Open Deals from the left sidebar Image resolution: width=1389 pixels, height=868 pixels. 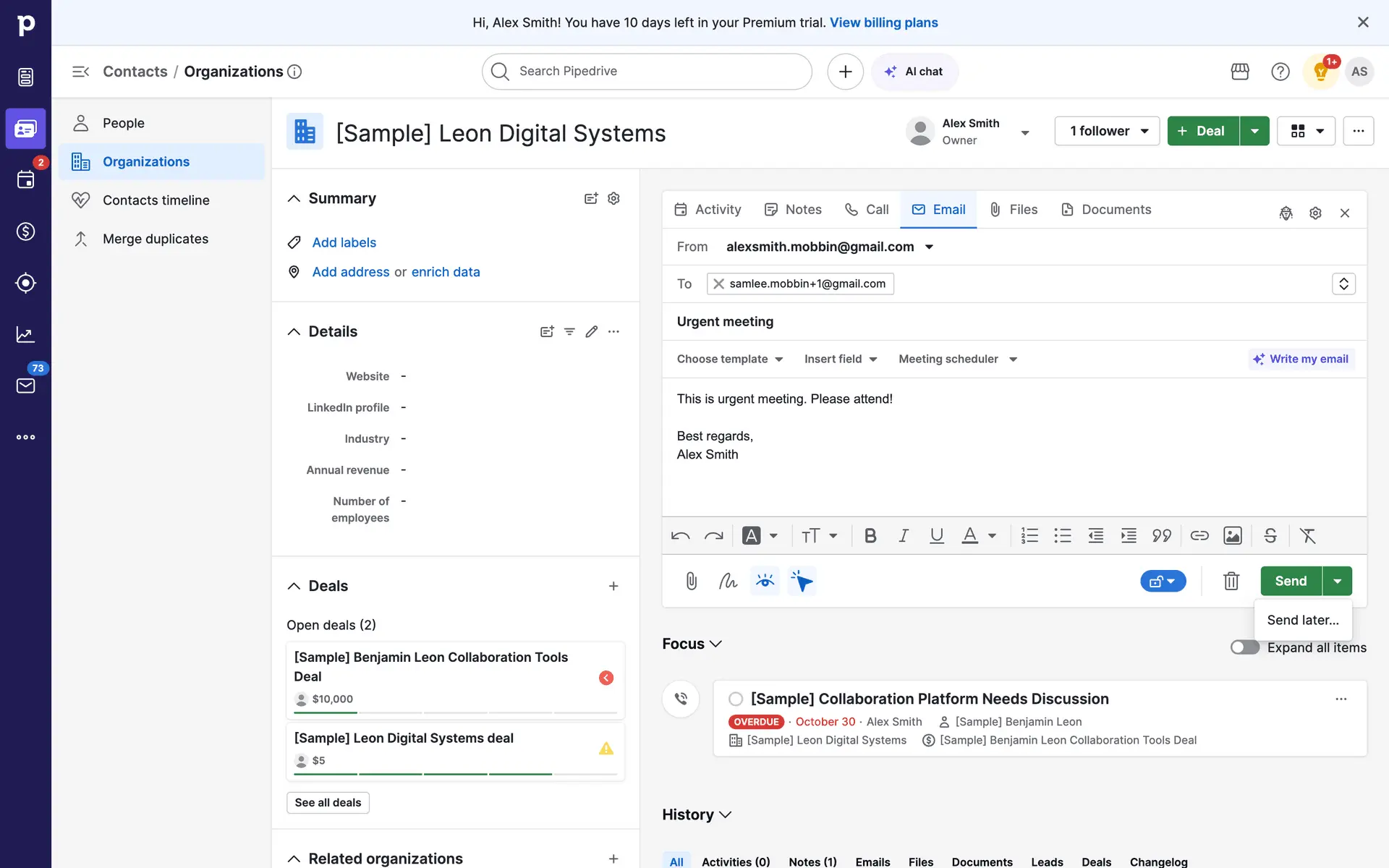[x=25, y=231]
